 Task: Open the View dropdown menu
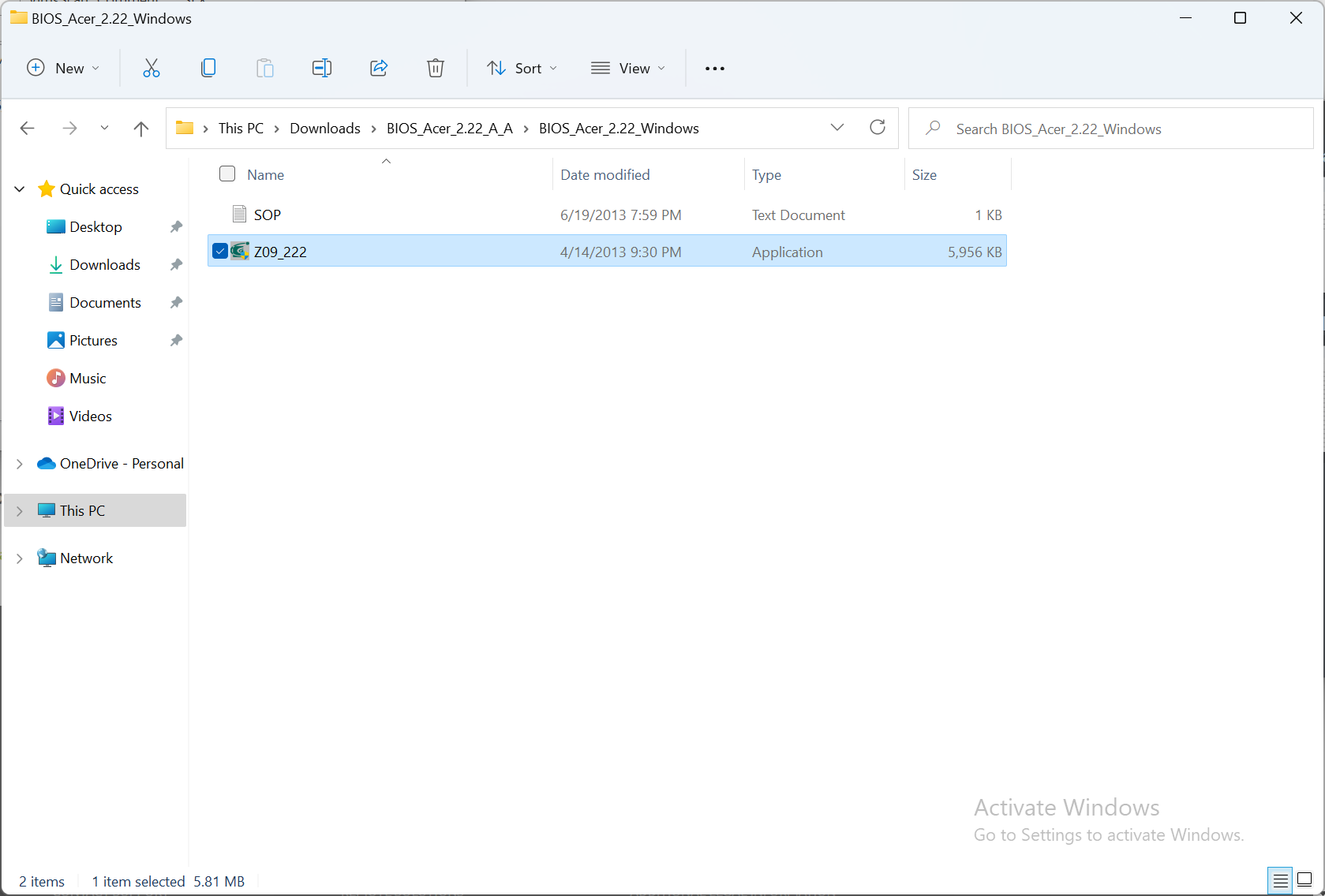628,69
